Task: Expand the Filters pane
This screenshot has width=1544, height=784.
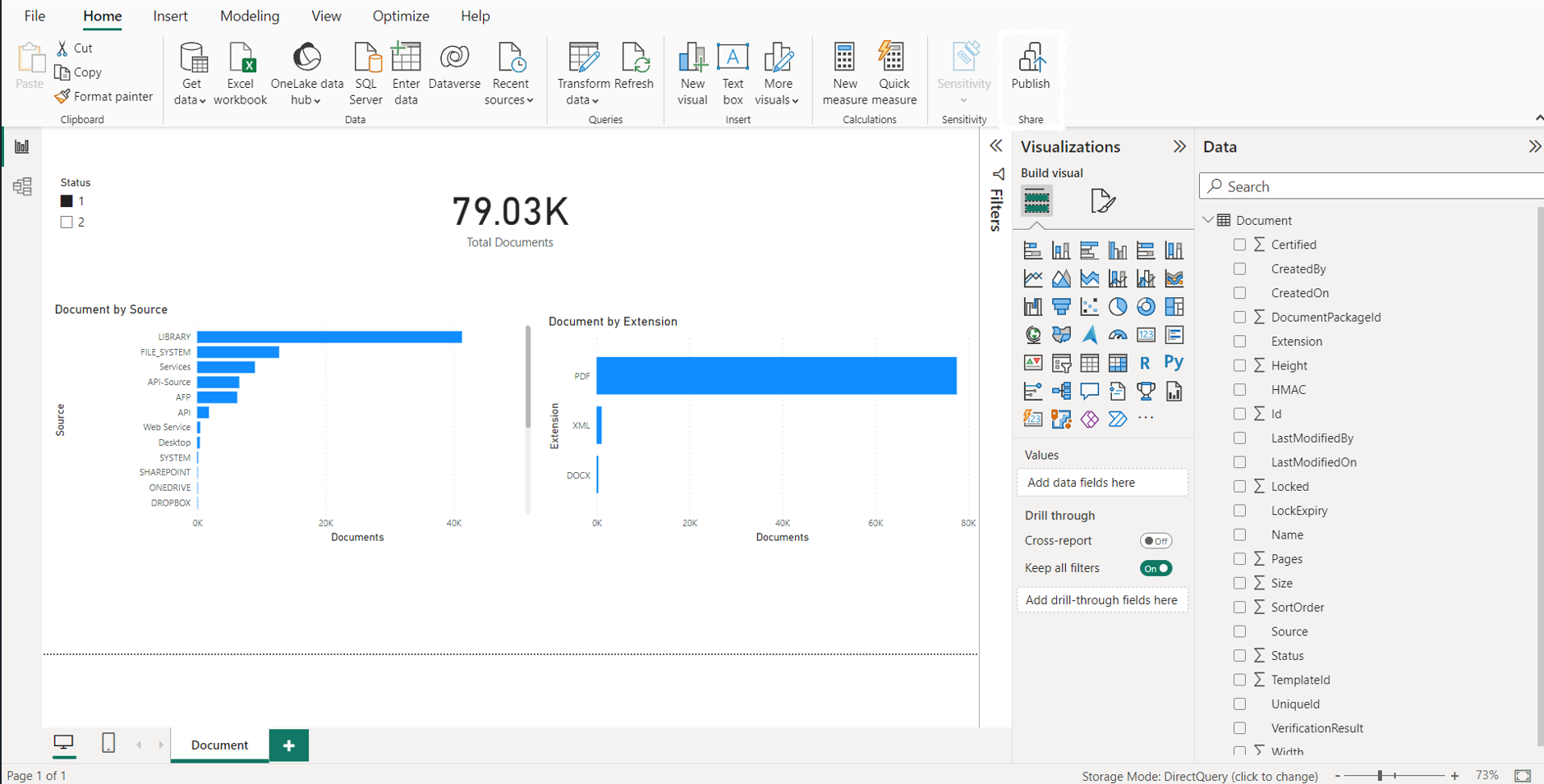Action: (996, 146)
